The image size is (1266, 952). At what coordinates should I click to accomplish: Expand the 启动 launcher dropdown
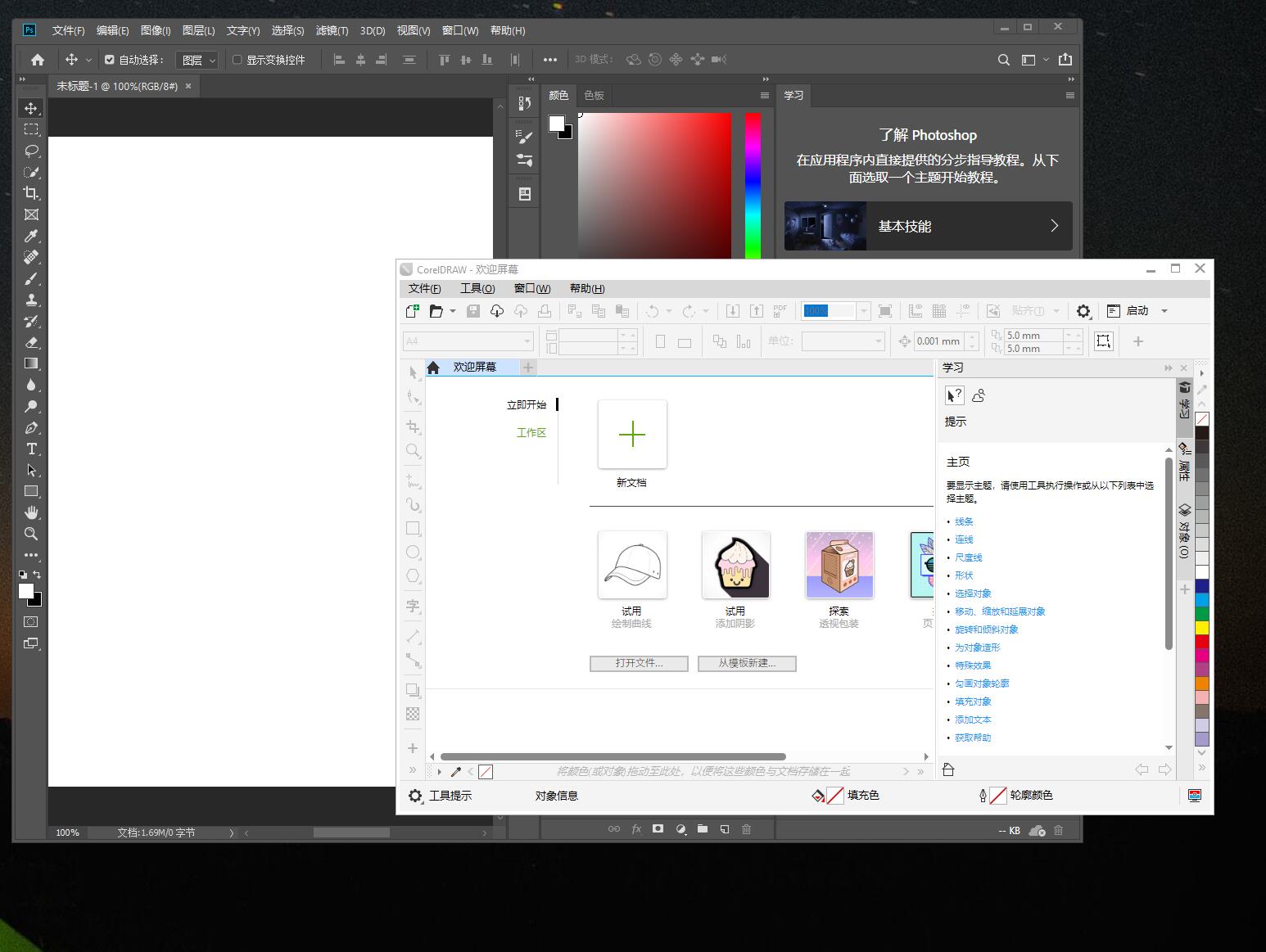click(x=1164, y=311)
